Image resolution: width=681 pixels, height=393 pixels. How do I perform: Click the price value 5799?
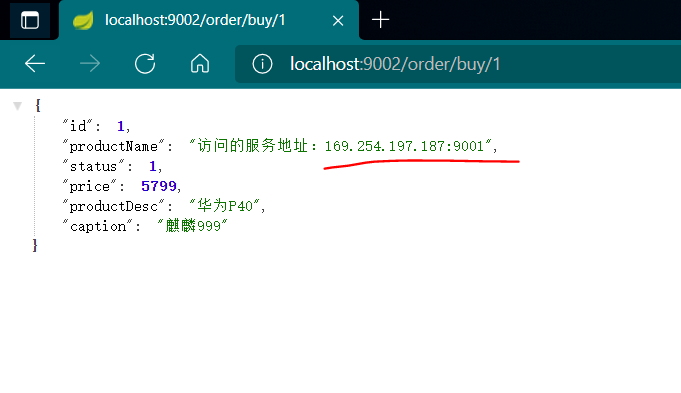coord(159,186)
